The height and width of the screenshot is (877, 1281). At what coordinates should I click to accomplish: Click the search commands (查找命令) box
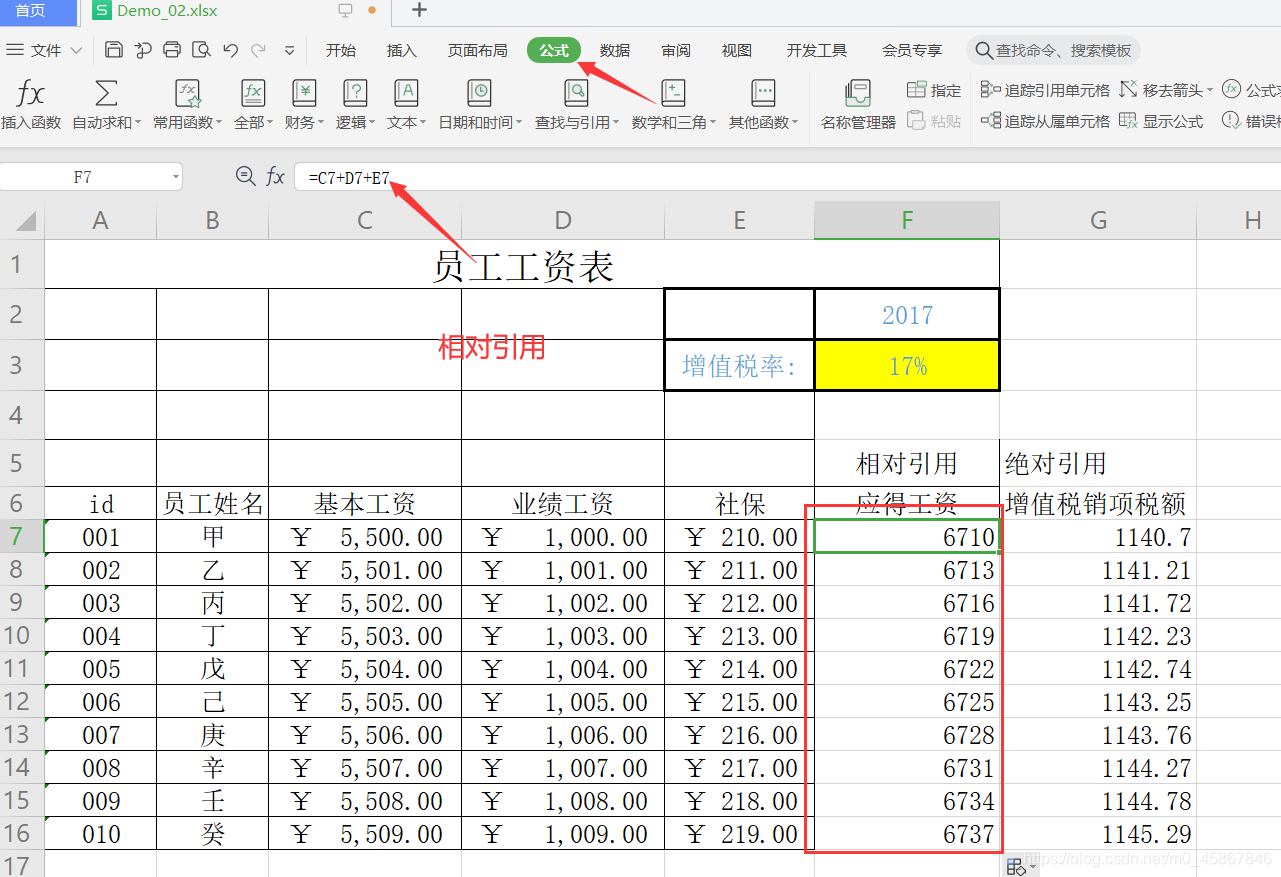[x=1054, y=50]
